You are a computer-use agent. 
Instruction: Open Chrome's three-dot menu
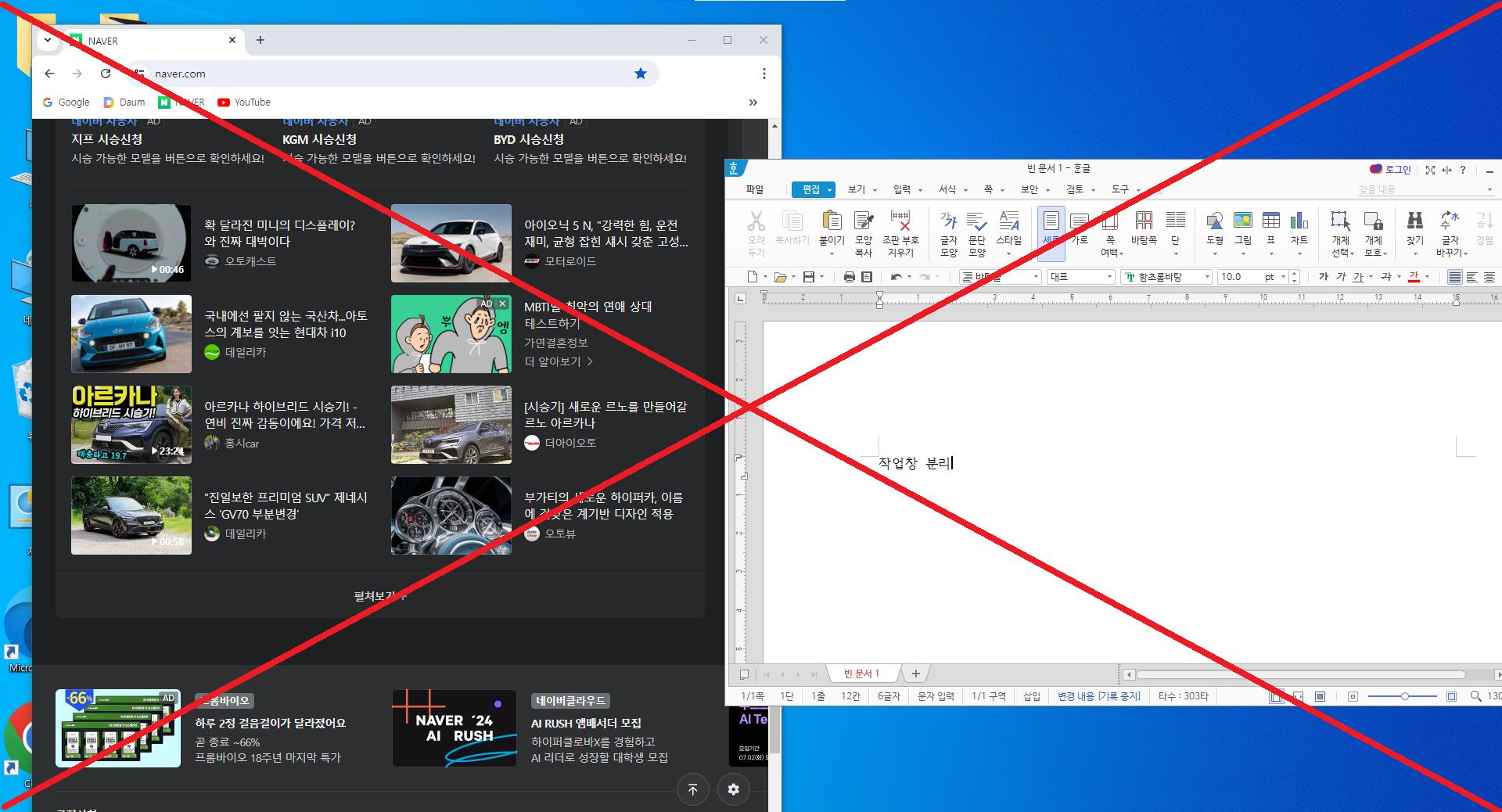click(x=764, y=74)
